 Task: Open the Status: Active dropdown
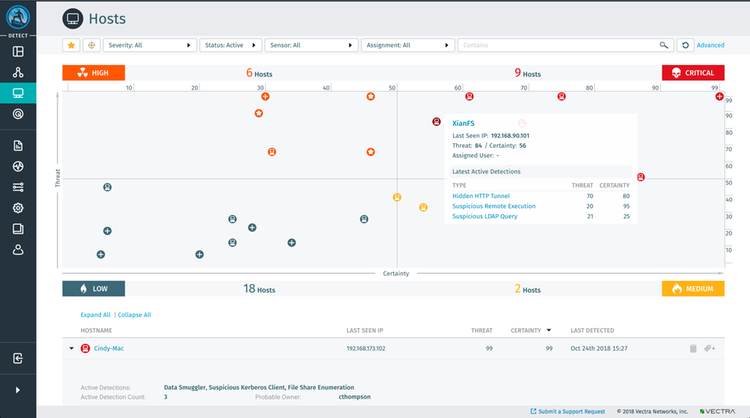click(229, 45)
